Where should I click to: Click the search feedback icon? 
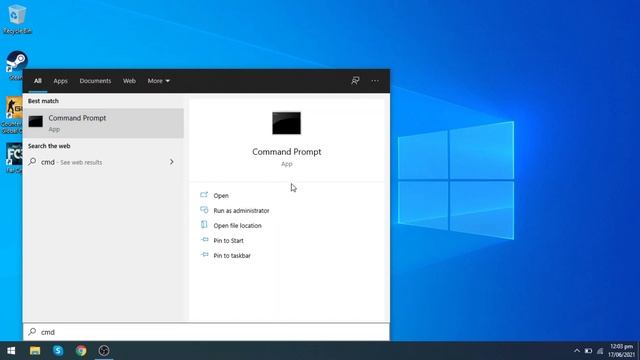[355, 81]
